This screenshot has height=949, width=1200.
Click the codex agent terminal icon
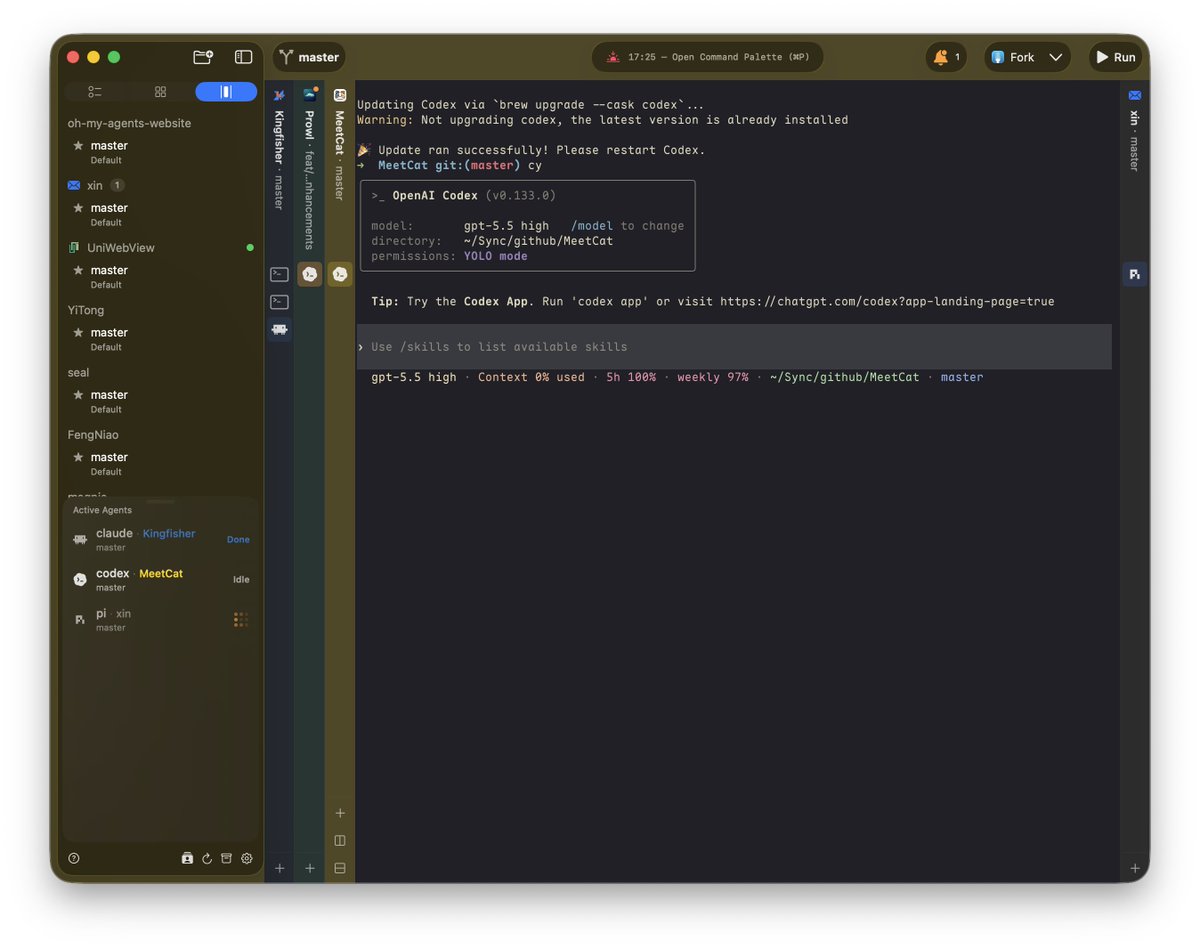pyautogui.click(x=80, y=580)
